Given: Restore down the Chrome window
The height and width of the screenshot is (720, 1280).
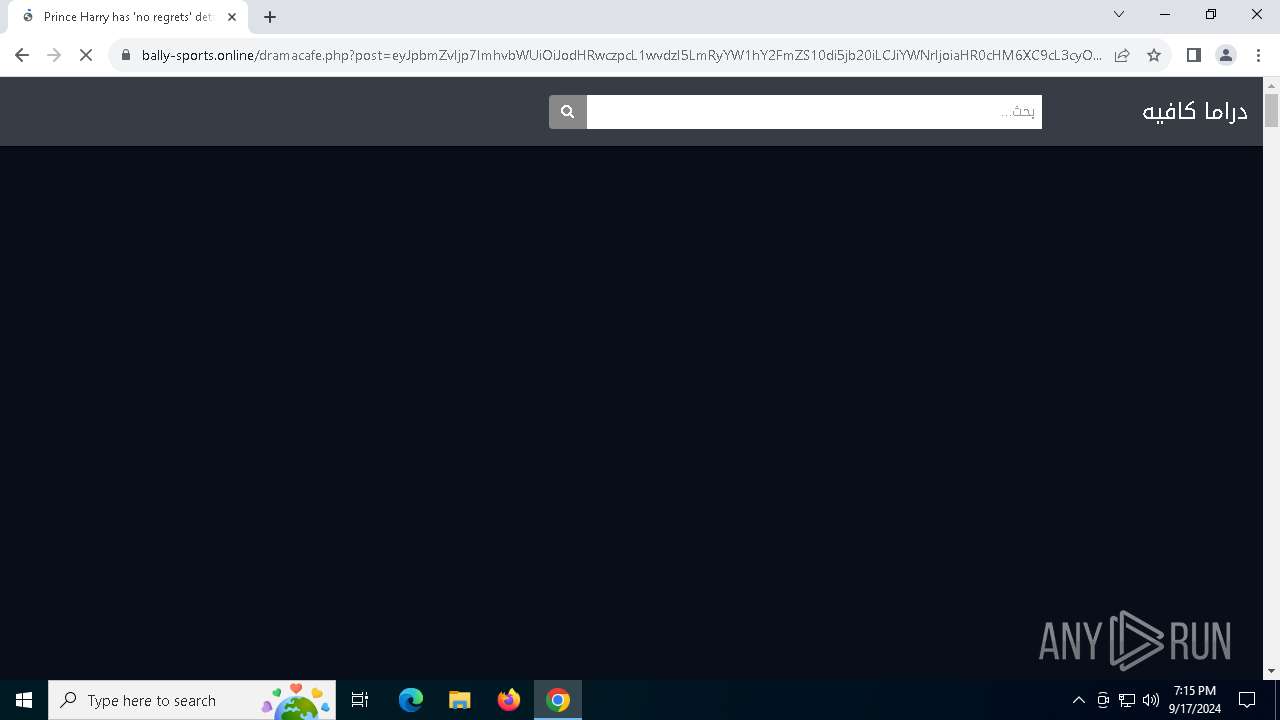Looking at the screenshot, I should click(1211, 14).
